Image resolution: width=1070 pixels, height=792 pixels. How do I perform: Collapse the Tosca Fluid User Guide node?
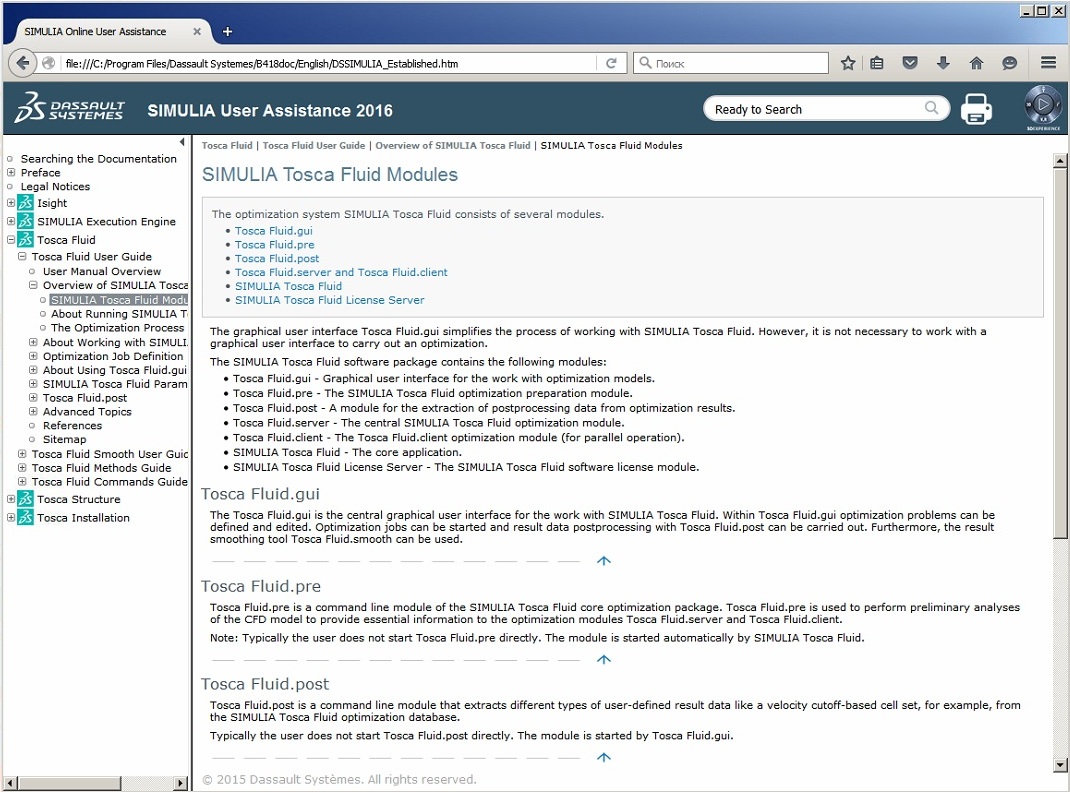click(x=22, y=257)
